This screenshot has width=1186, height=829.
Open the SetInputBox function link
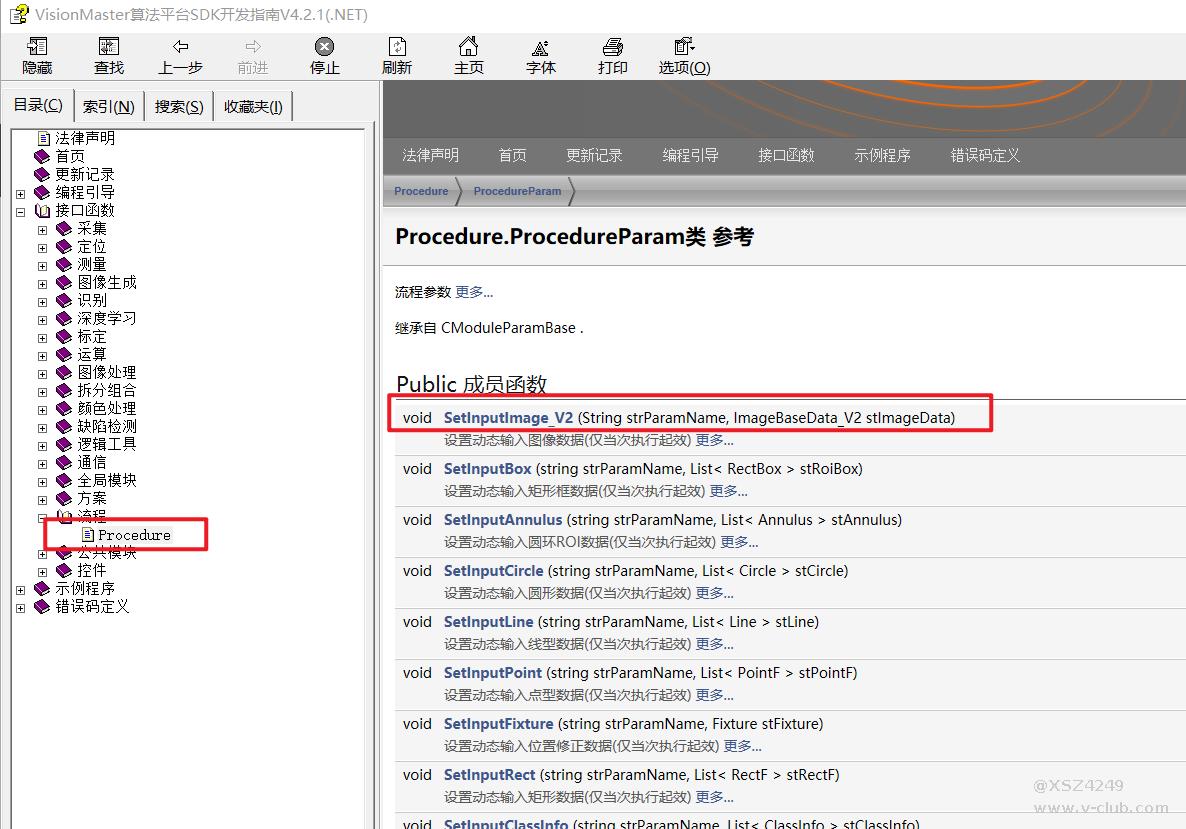pyautogui.click(x=488, y=469)
